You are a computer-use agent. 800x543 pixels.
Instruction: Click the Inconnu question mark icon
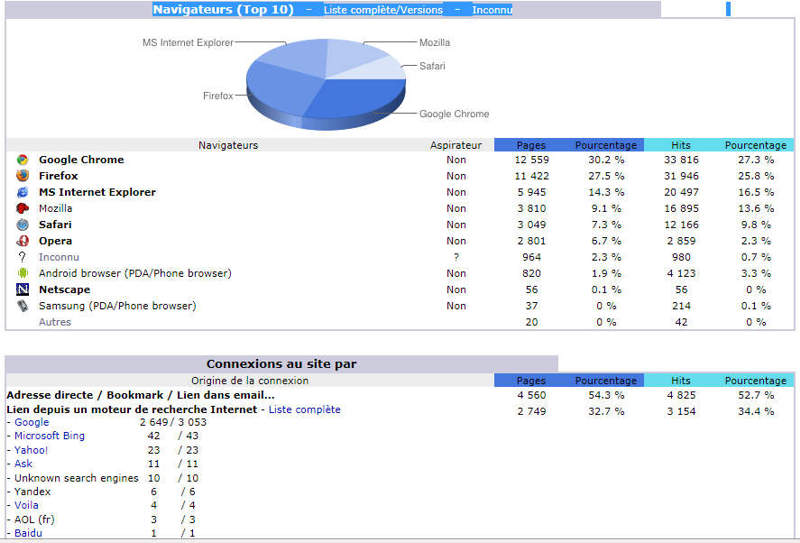(22, 257)
